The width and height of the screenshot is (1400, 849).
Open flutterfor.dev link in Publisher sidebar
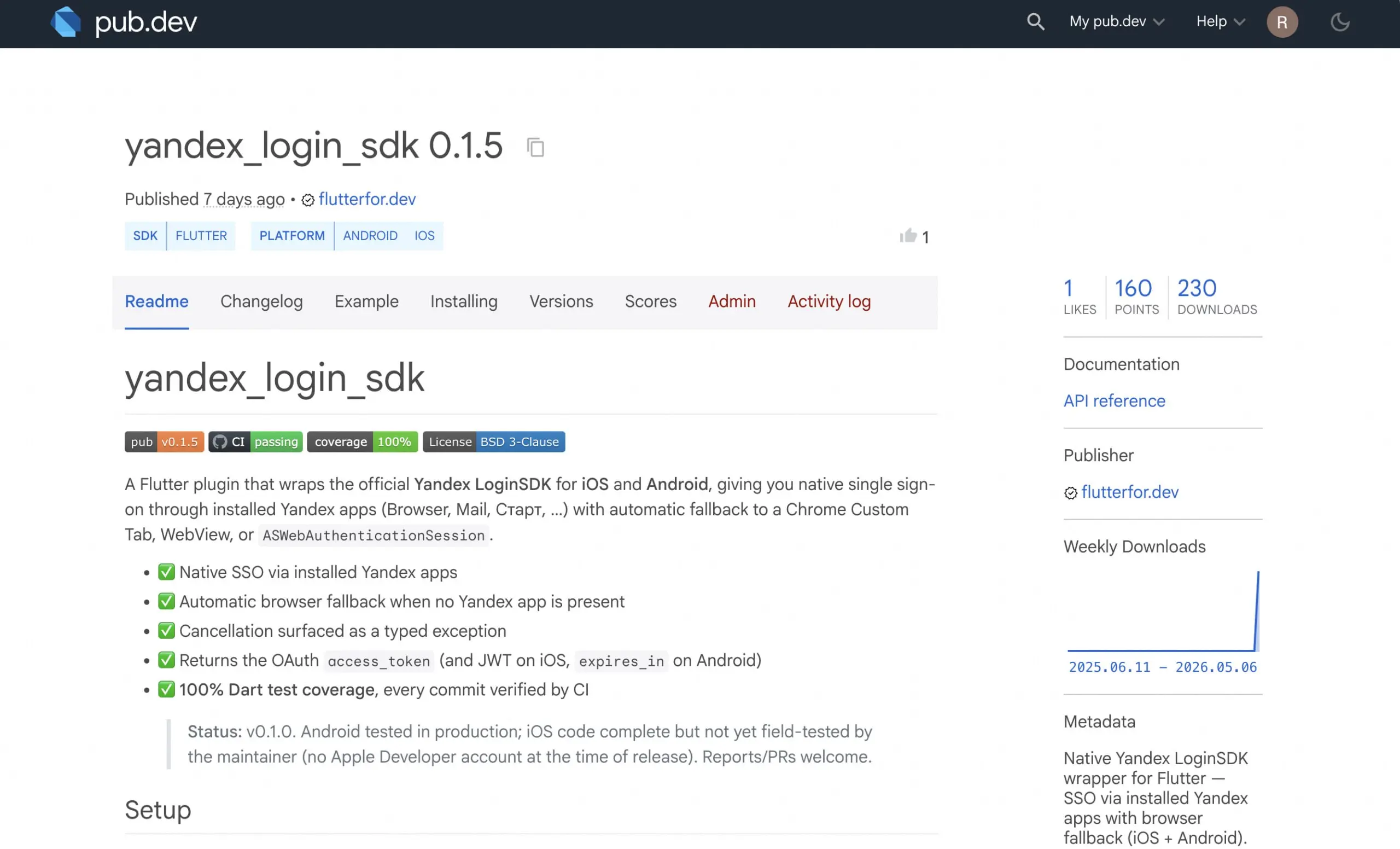click(1129, 492)
